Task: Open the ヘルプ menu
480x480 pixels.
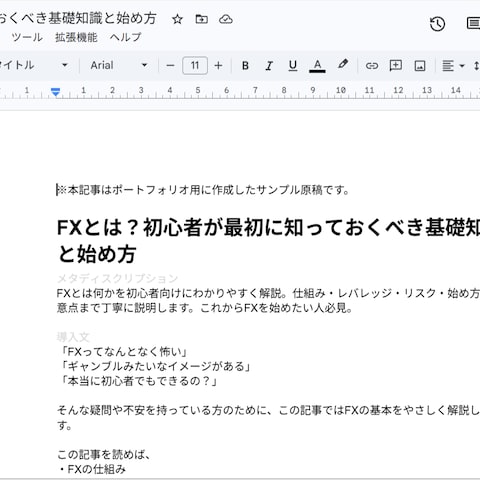Action: 126,37
